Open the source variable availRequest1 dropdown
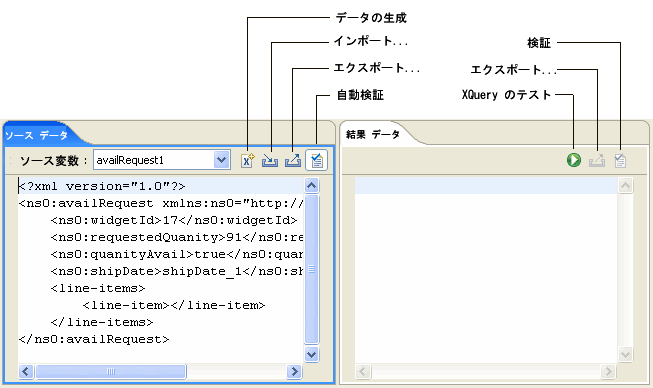Image resolution: width=653 pixels, height=388 pixels. pos(222,160)
